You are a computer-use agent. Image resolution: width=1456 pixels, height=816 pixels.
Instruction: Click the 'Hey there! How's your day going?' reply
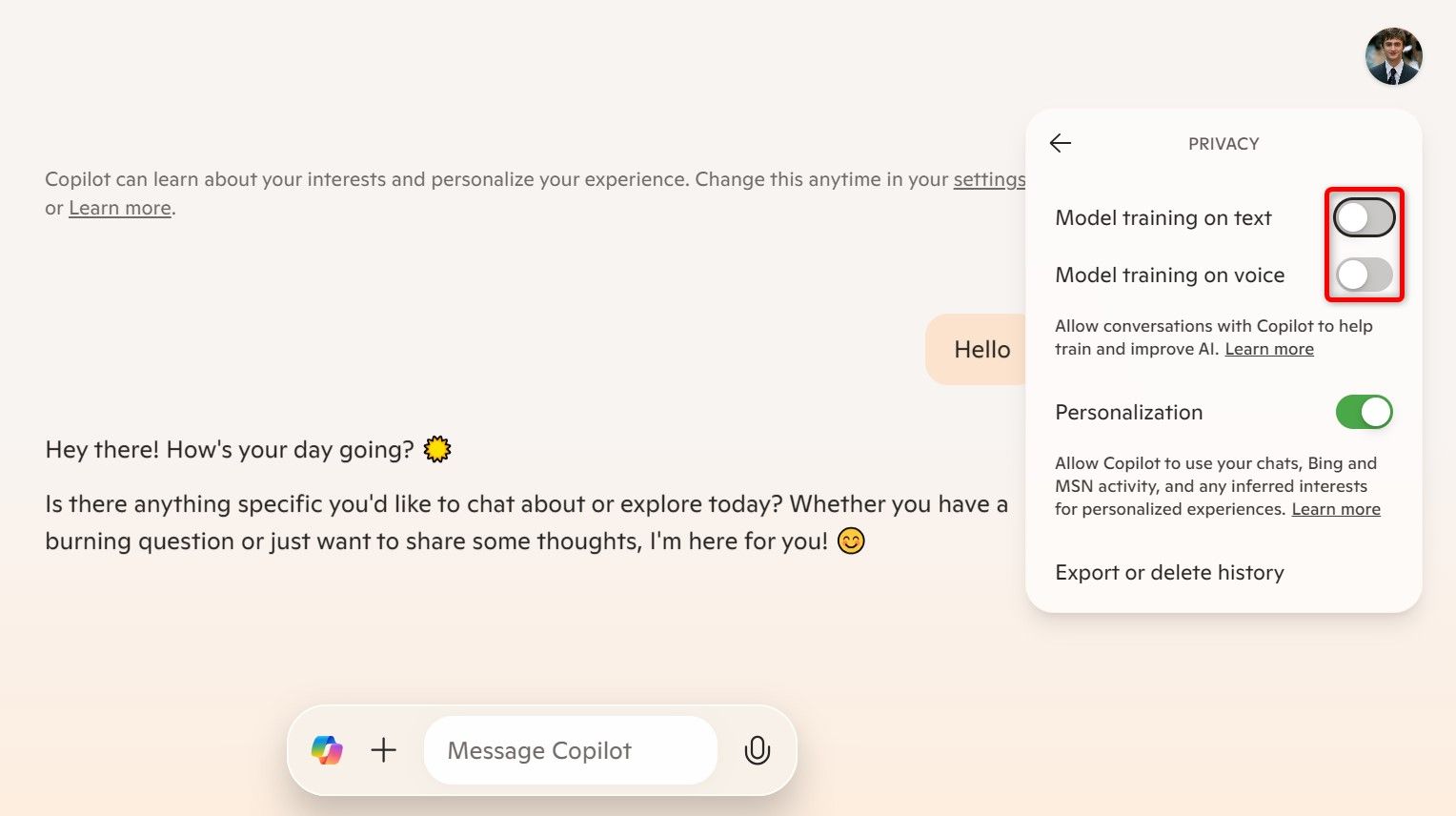[x=248, y=449]
